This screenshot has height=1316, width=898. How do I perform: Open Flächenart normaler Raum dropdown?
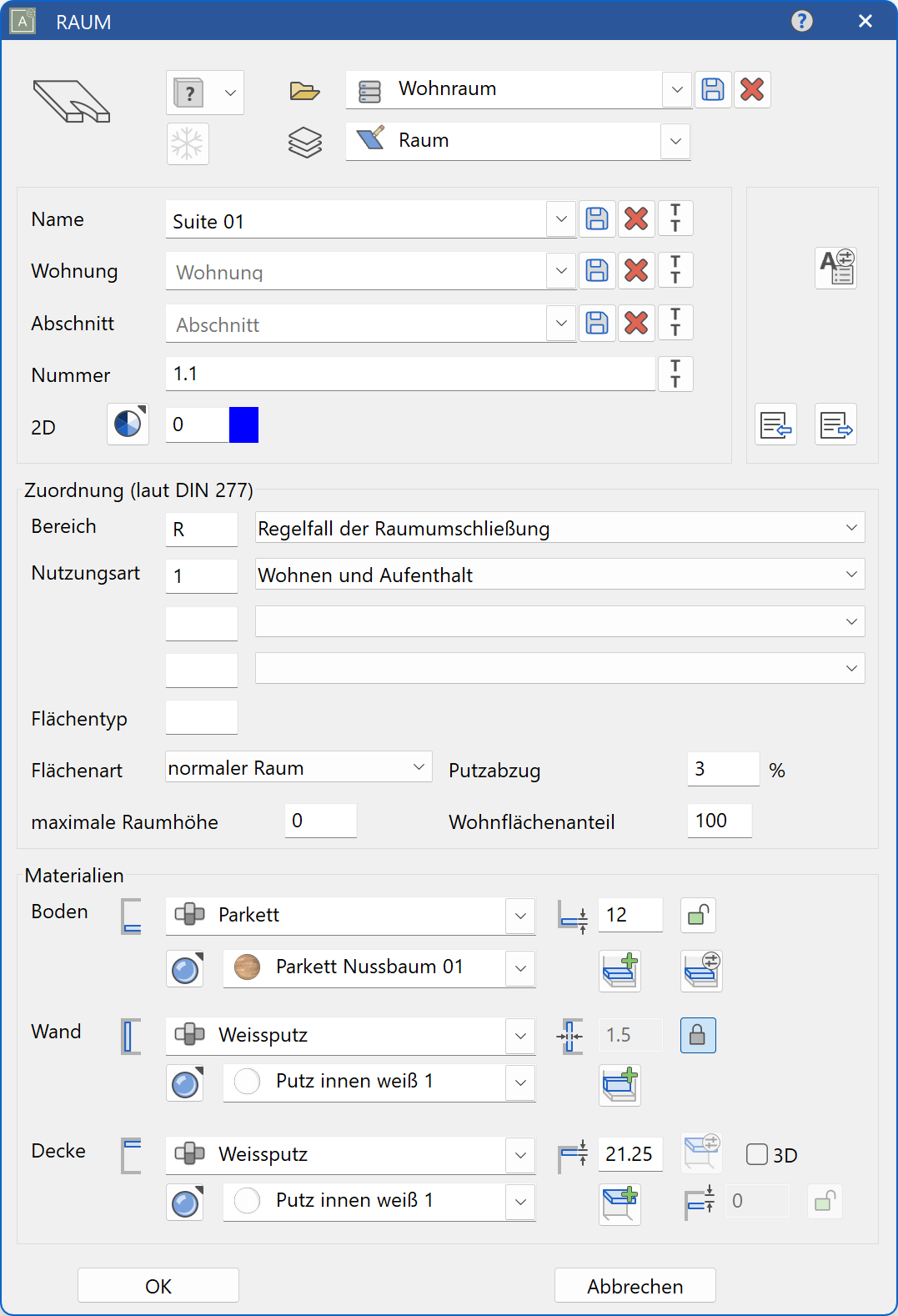(x=419, y=767)
